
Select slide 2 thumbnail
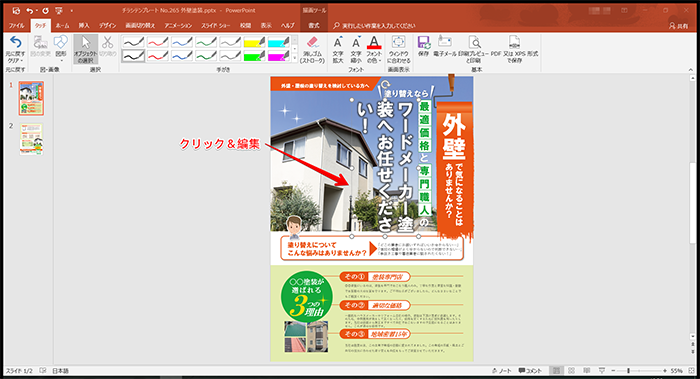tap(31, 139)
